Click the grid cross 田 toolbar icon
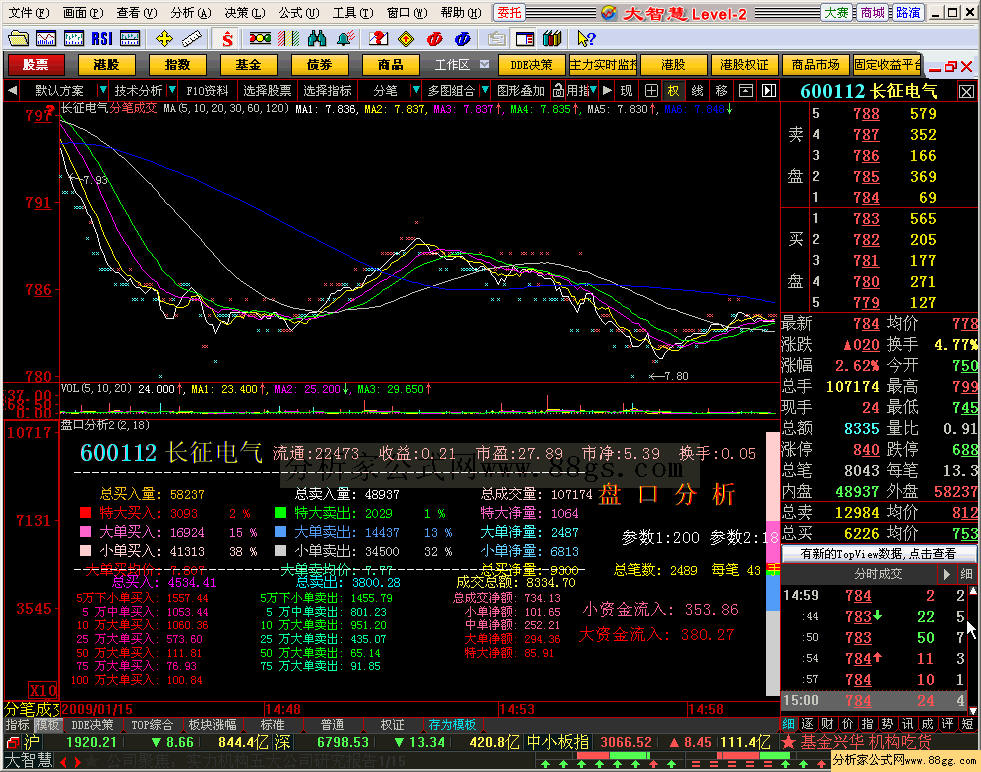This screenshot has height=772, width=981. click(x=651, y=91)
